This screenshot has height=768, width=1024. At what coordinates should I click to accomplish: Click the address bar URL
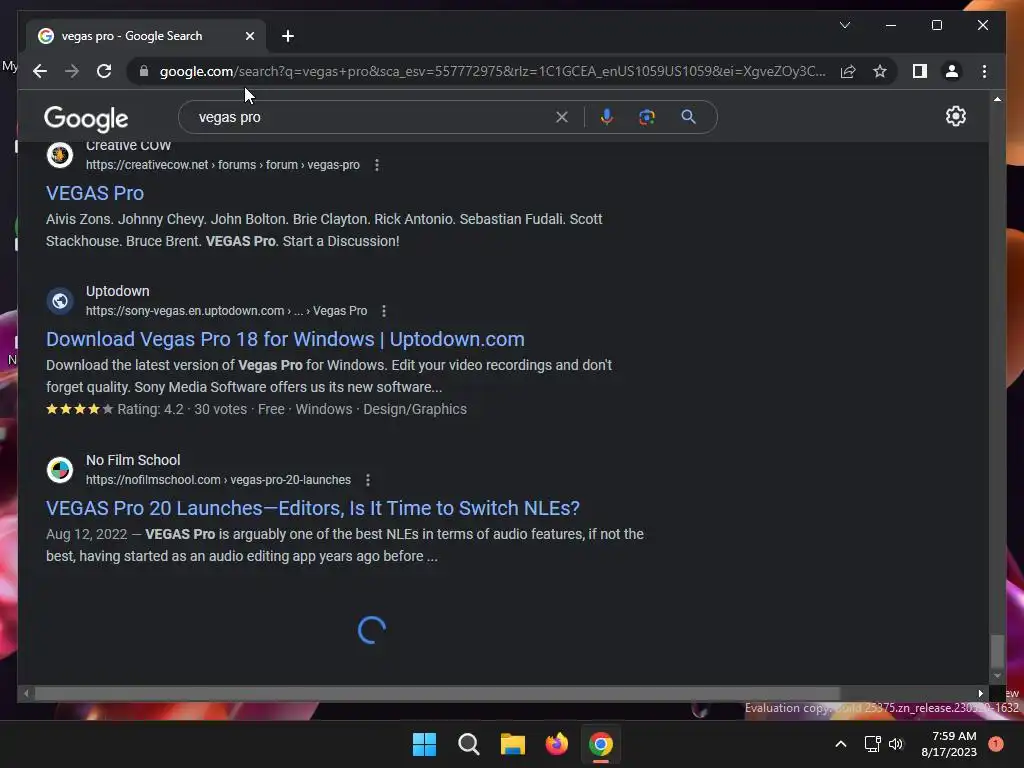(x=492, y=71)
